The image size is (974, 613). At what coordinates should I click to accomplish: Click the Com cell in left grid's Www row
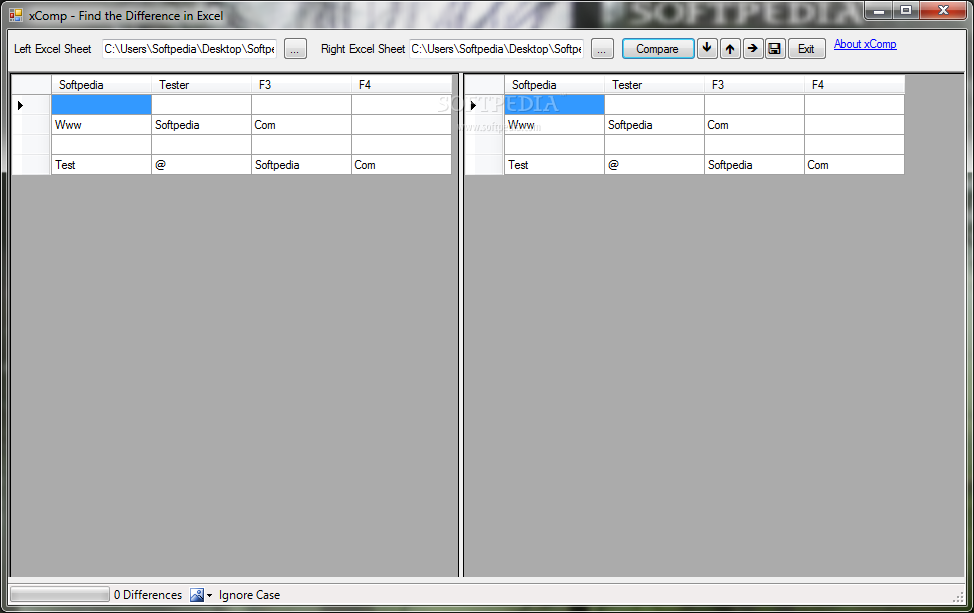(x=301, y=125)
